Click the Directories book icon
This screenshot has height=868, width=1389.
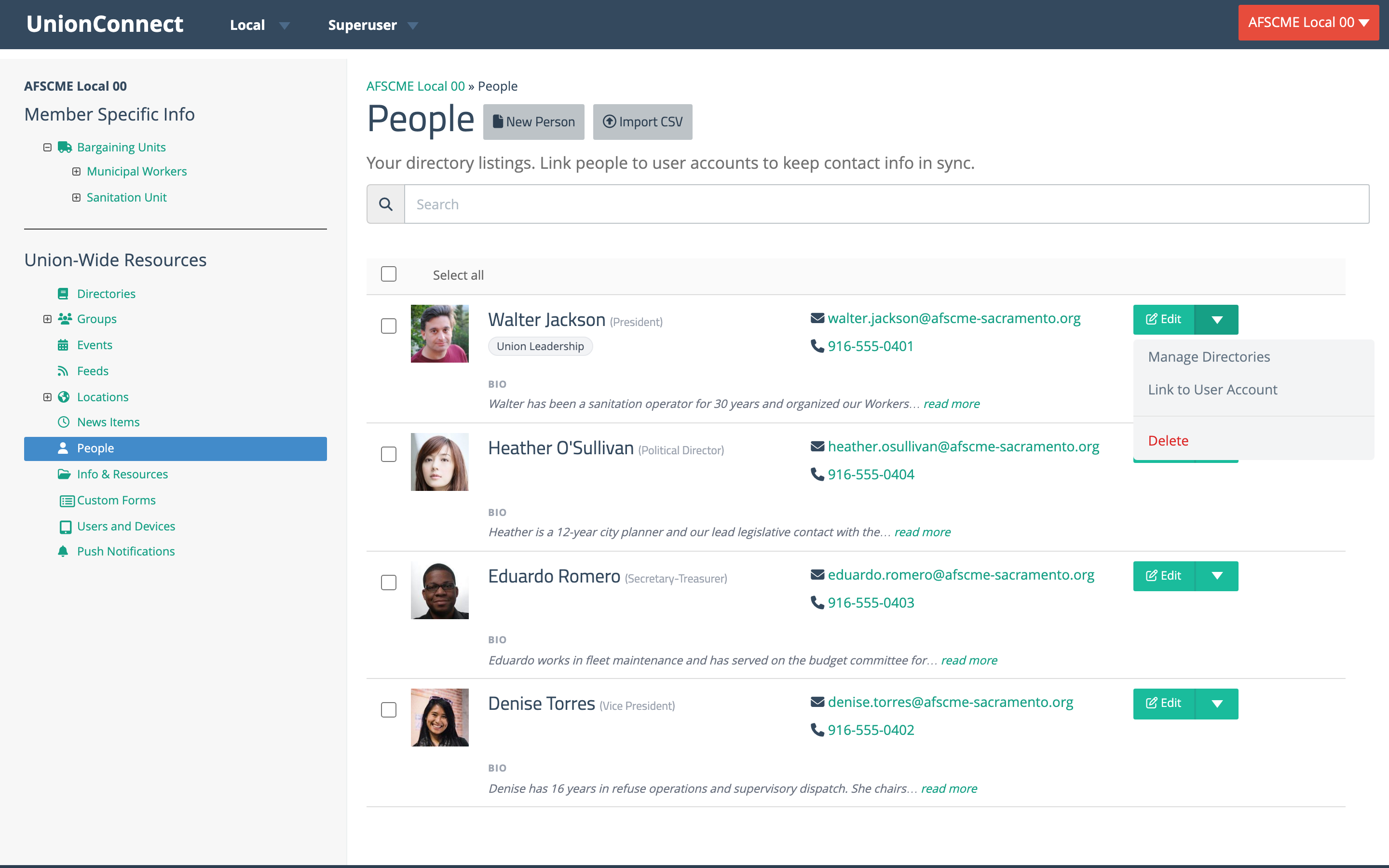63,294
